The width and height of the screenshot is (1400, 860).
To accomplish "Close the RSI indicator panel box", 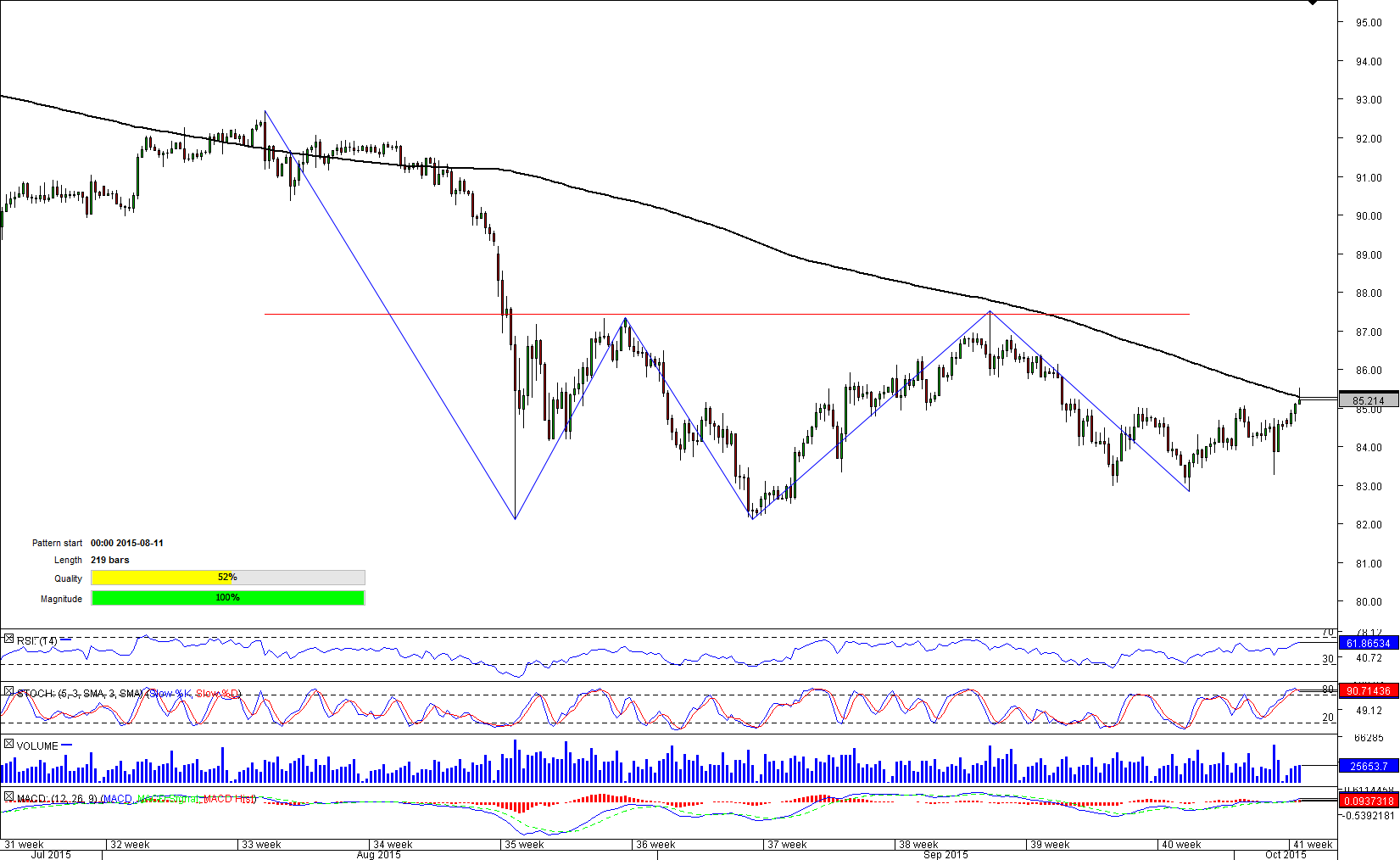I will (8, 639).
